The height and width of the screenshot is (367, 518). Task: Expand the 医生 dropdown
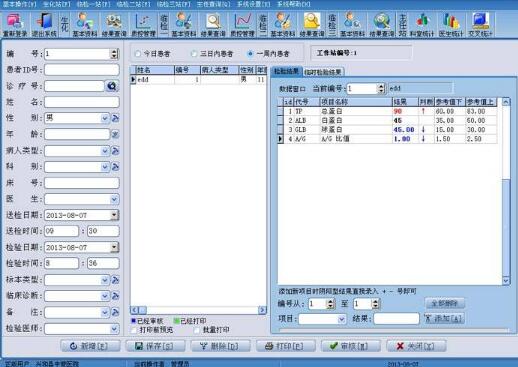(x=114, y=199)
